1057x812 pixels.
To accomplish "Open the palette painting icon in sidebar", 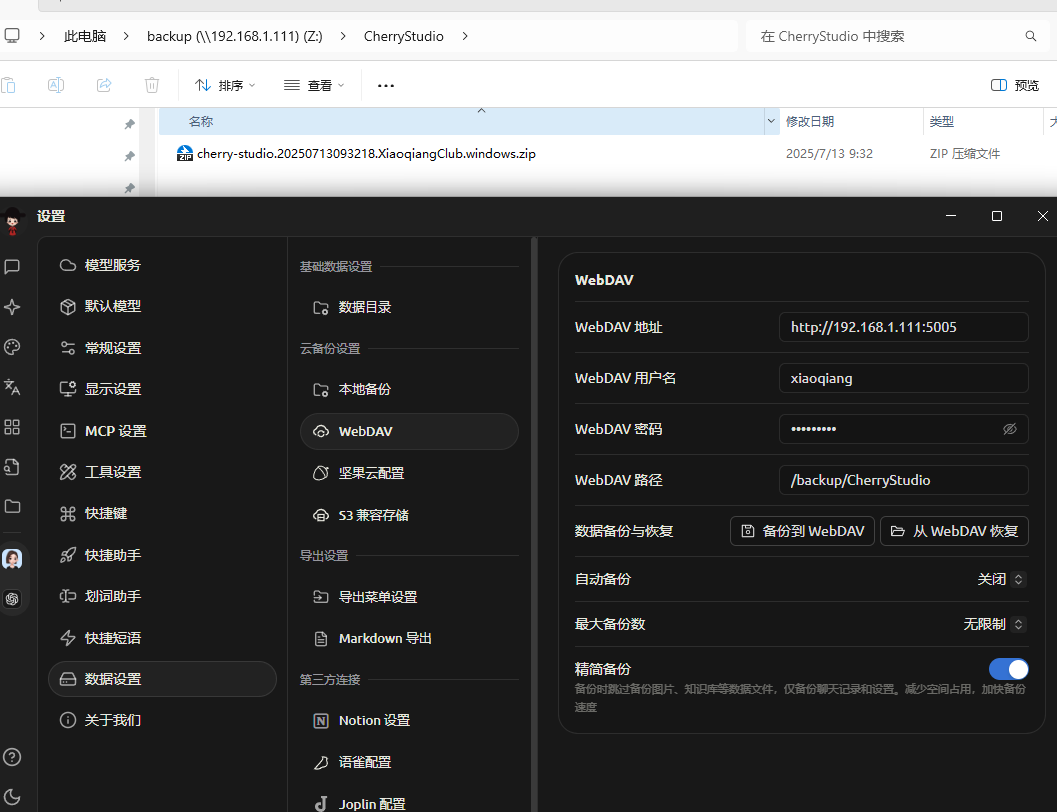I will point(12,347).
